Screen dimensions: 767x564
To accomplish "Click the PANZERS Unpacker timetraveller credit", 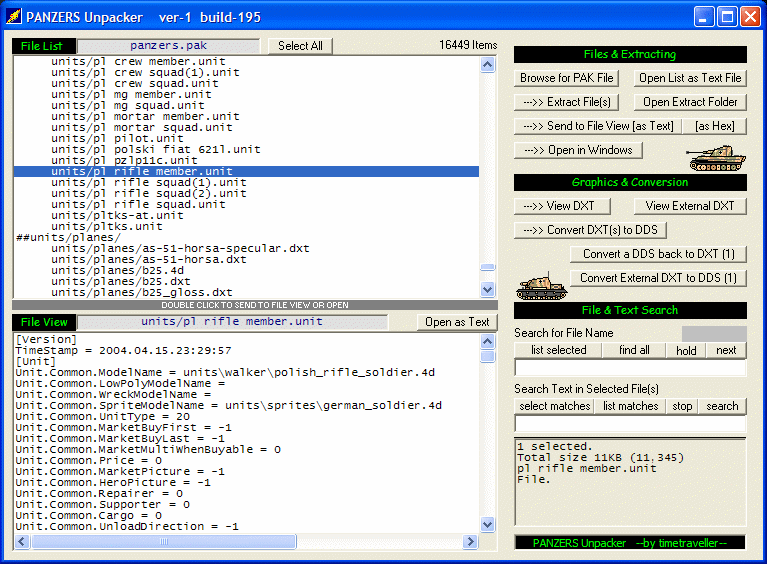I will (630, 543).
